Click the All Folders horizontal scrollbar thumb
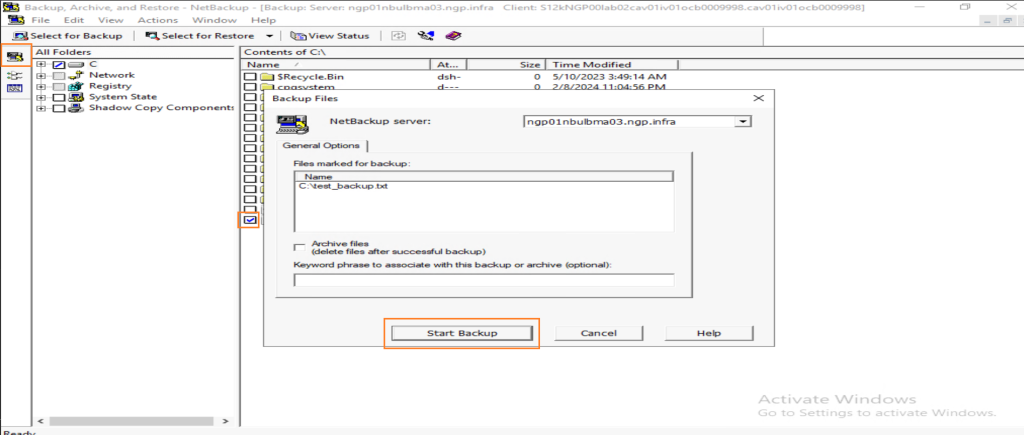The image size is (1024, 435). (129, 421)
